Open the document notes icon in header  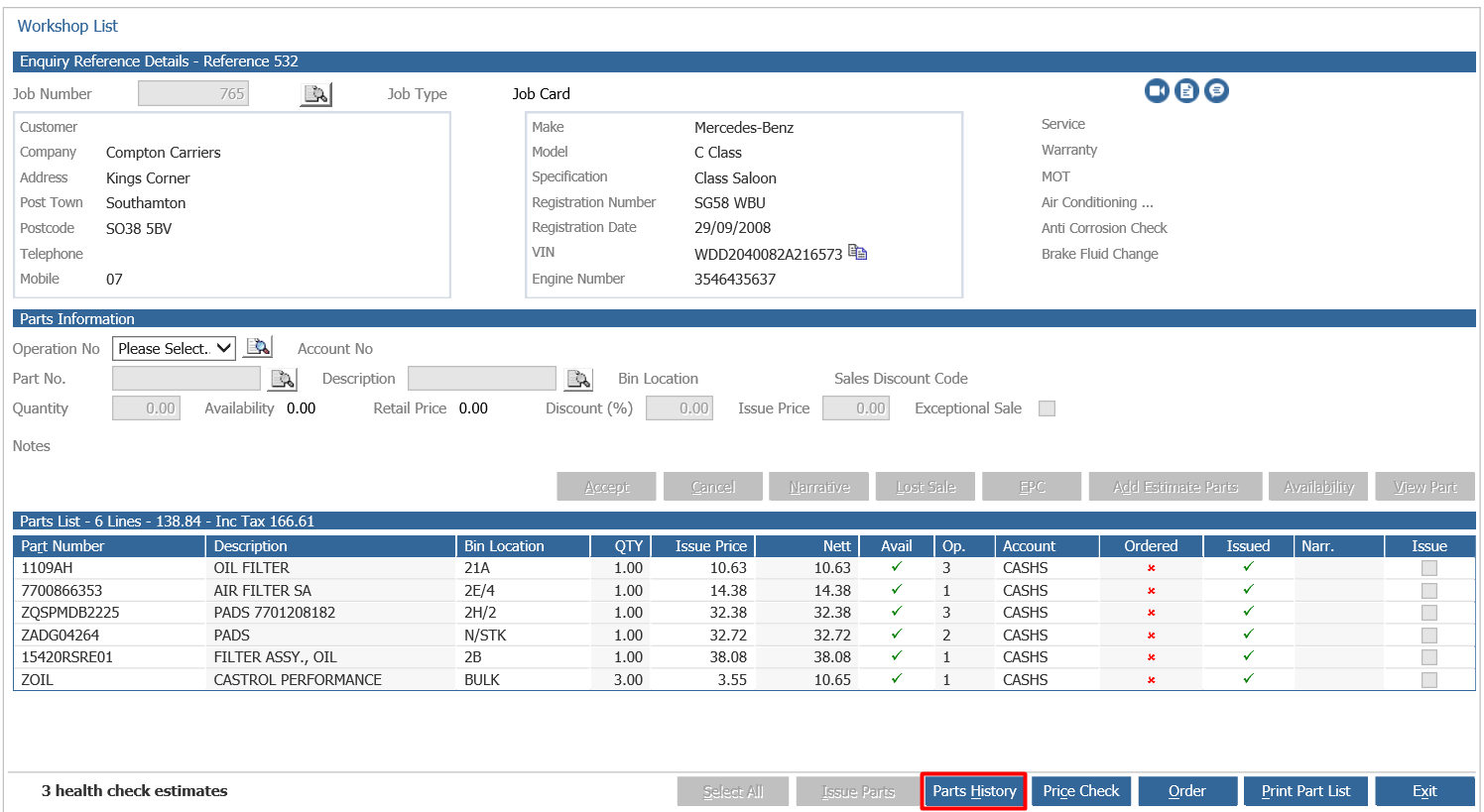coord(1186,91)
